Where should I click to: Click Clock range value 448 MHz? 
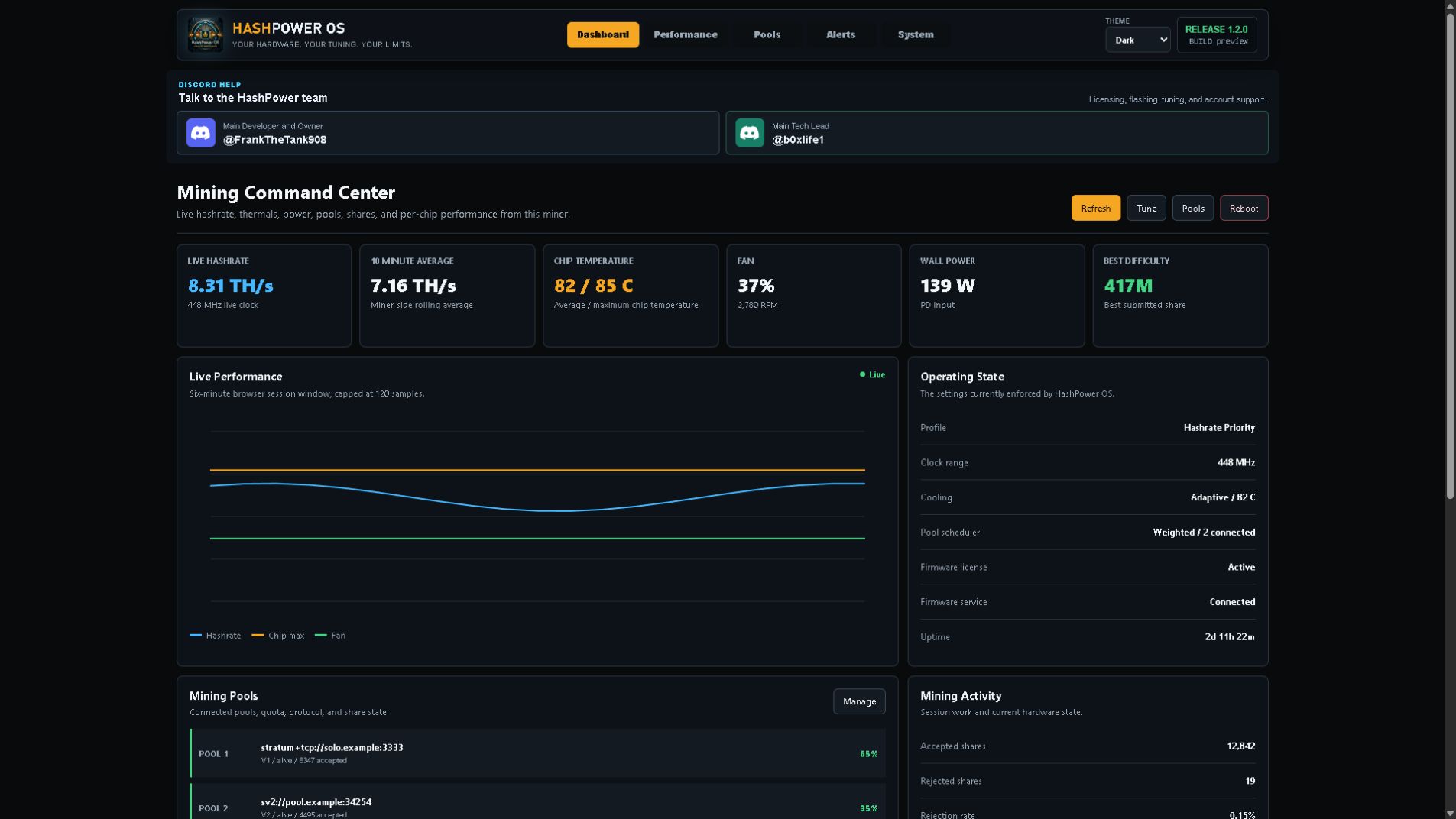point(1236,462)
